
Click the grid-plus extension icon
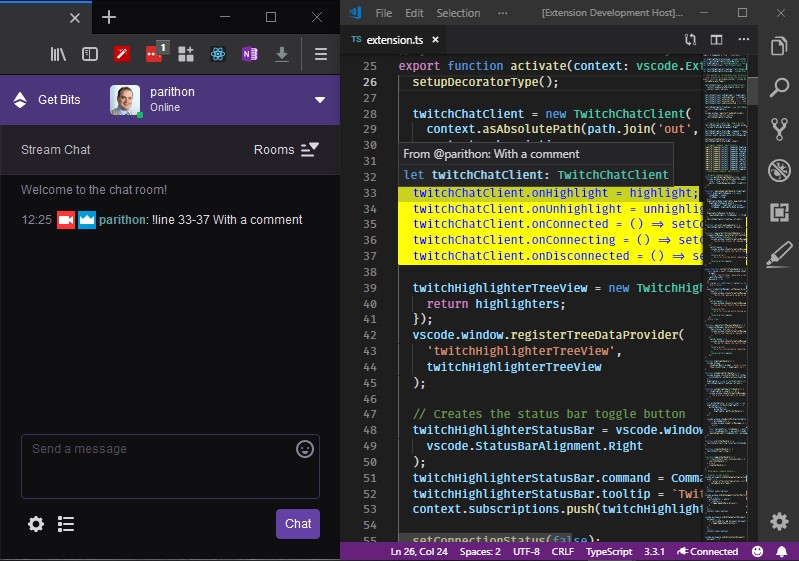click(186, 54)
